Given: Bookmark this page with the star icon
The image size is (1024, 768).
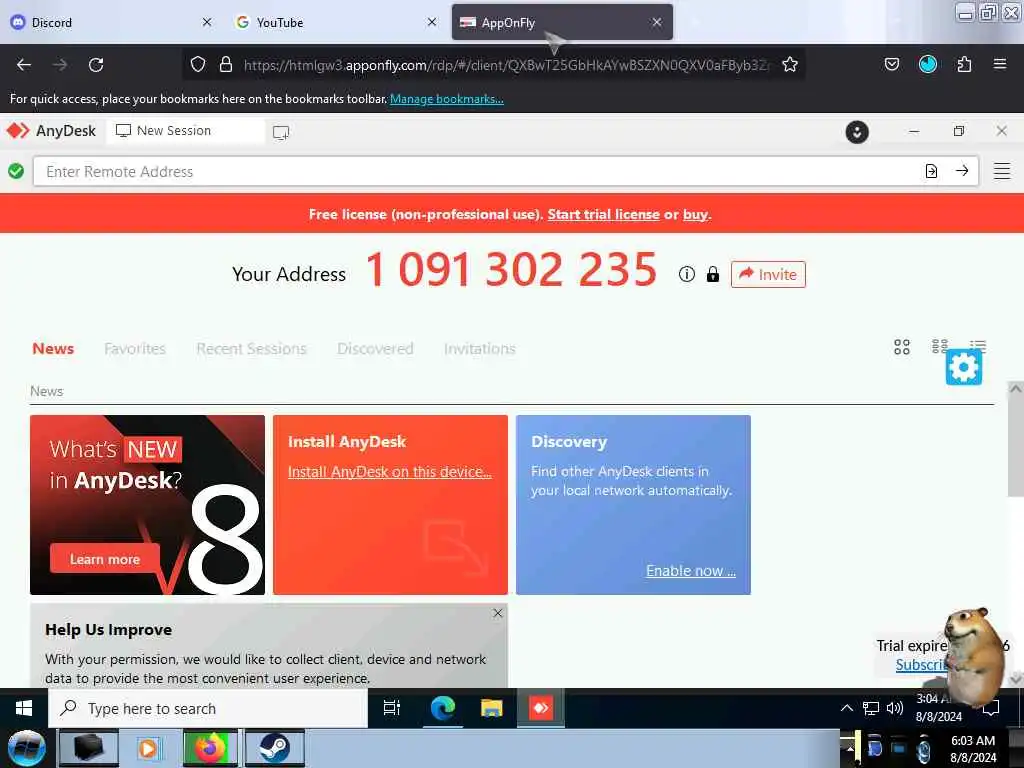Looking at the screenshot, I should click(790, 64).
